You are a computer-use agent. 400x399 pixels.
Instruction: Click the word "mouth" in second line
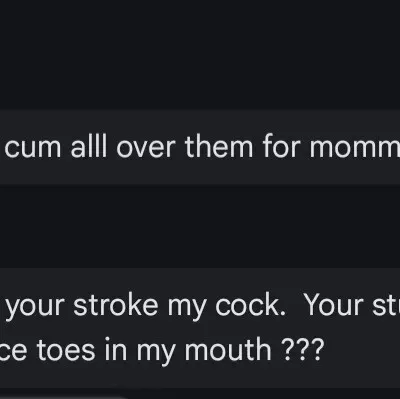click(x=228, y=349)
